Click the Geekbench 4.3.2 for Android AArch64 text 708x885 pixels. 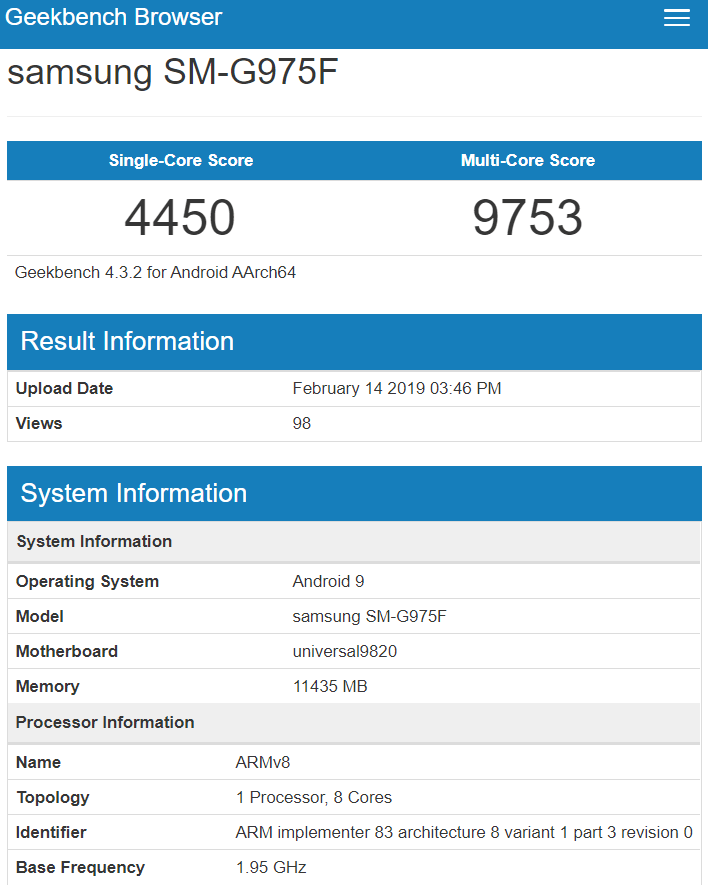coord(155,273)
